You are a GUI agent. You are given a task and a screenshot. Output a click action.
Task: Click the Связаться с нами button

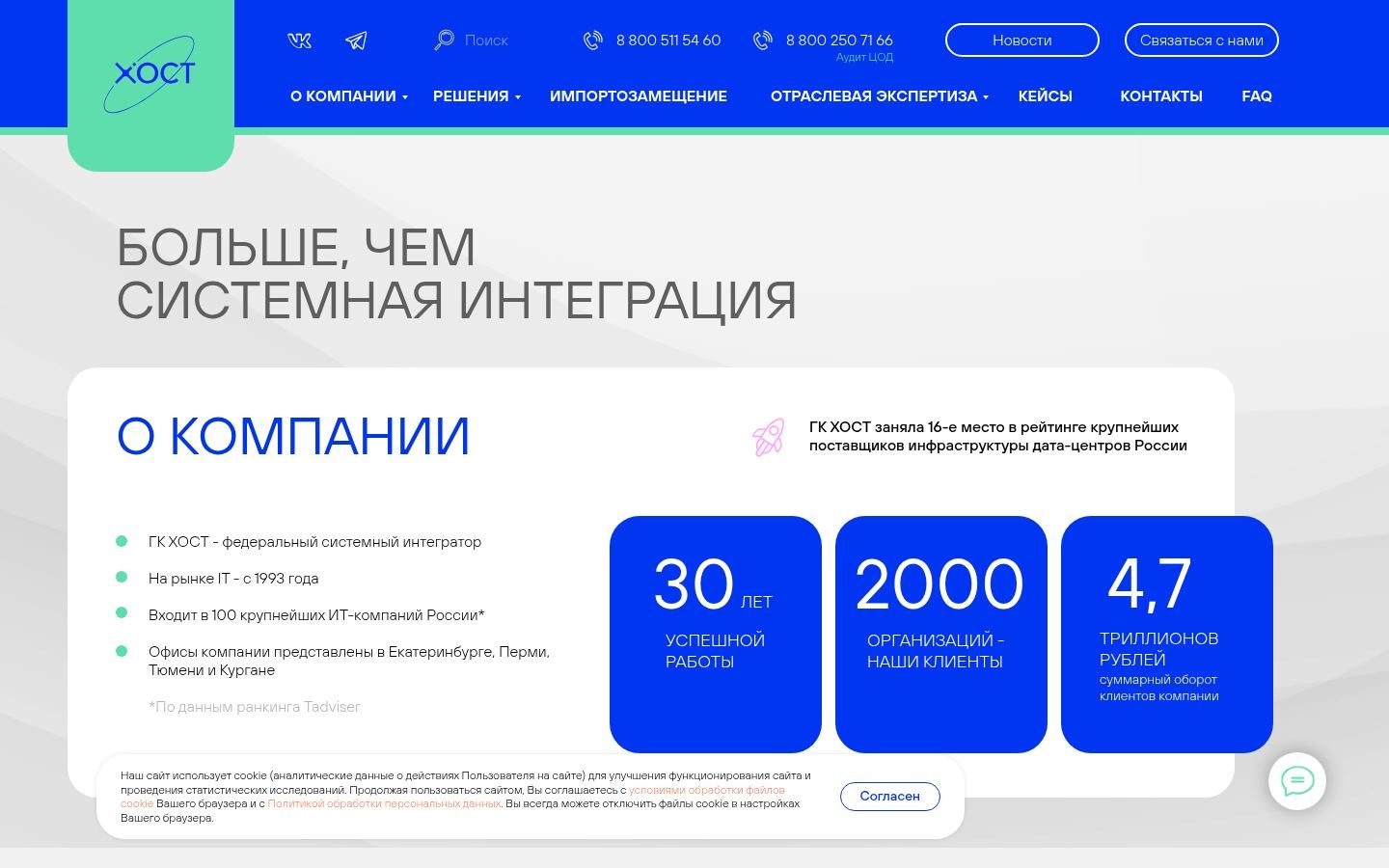(1202, 41)
